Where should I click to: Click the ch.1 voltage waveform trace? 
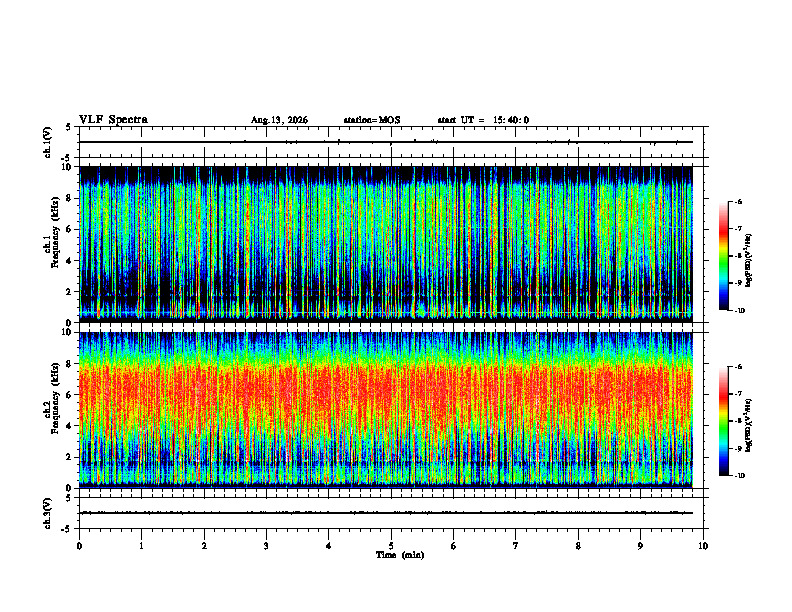[386, 142]
